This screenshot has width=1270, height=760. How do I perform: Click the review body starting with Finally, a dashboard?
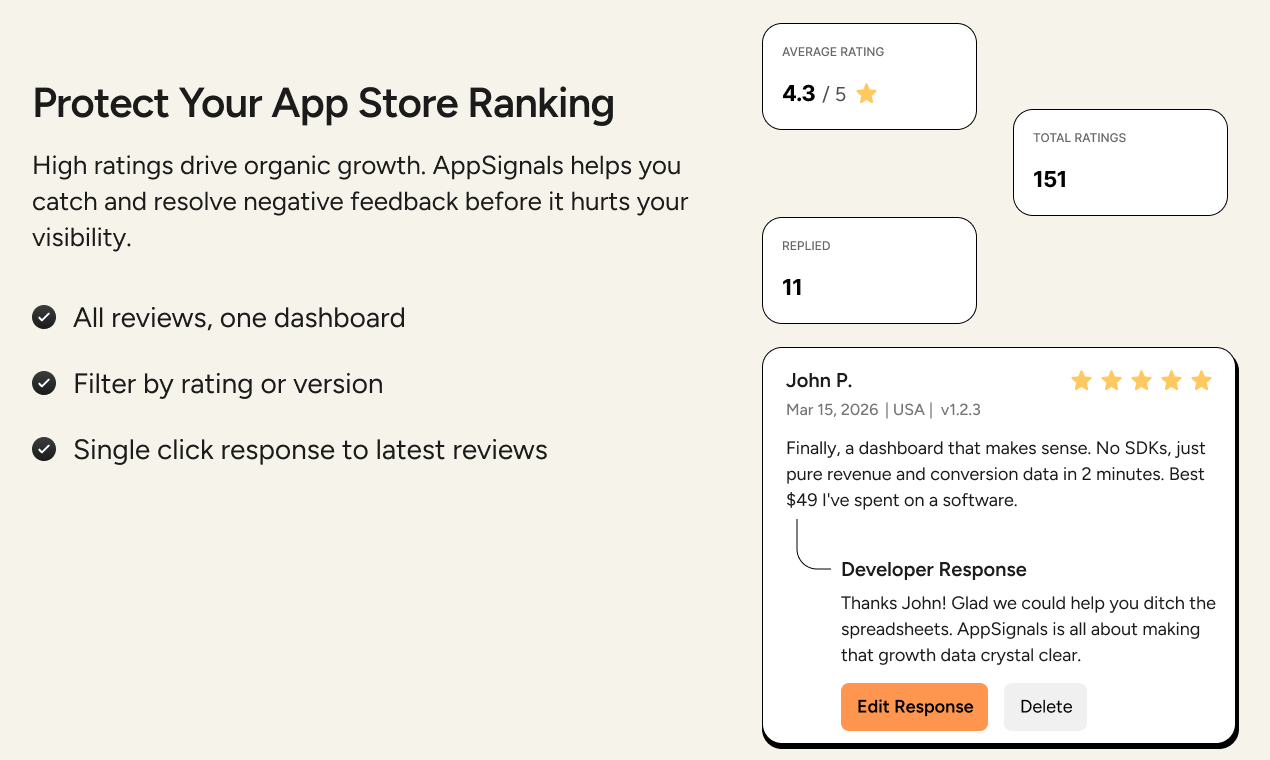tap(996, 474)
